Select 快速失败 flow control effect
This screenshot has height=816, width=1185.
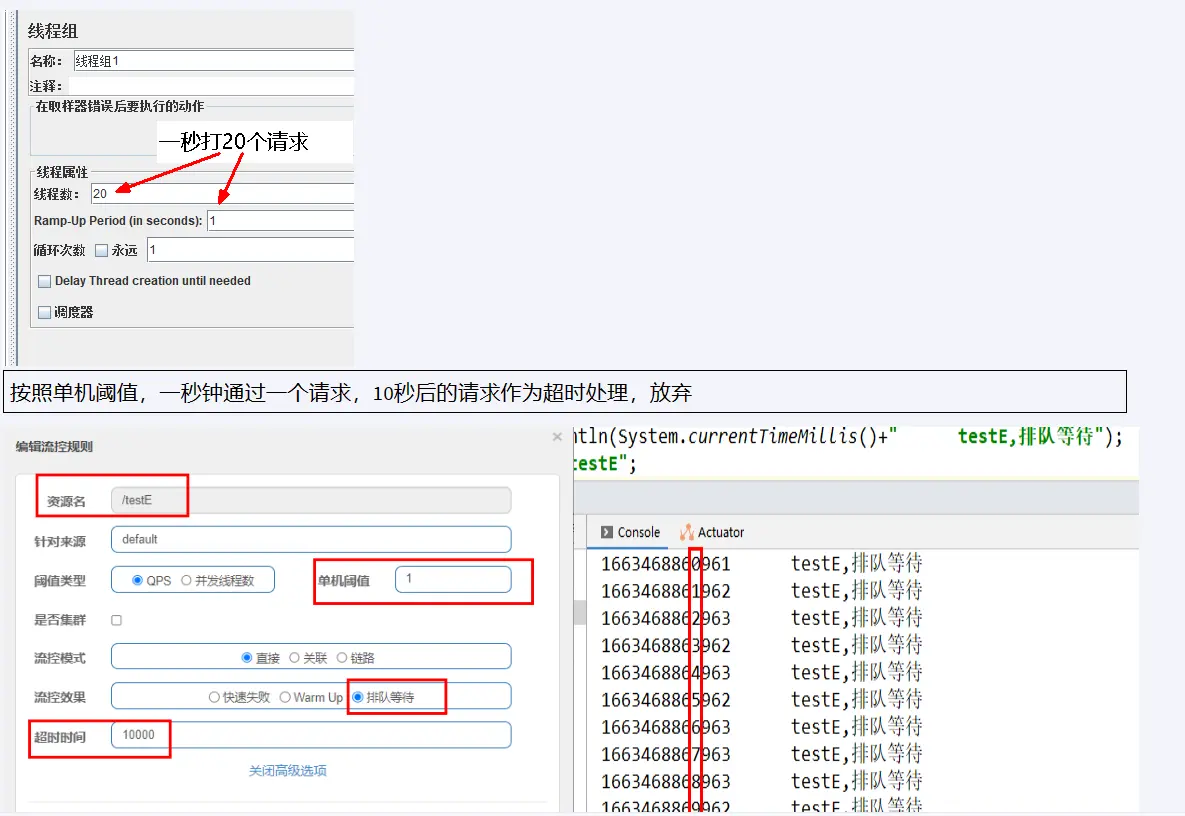pyautogui.click(x=213, y=697)
